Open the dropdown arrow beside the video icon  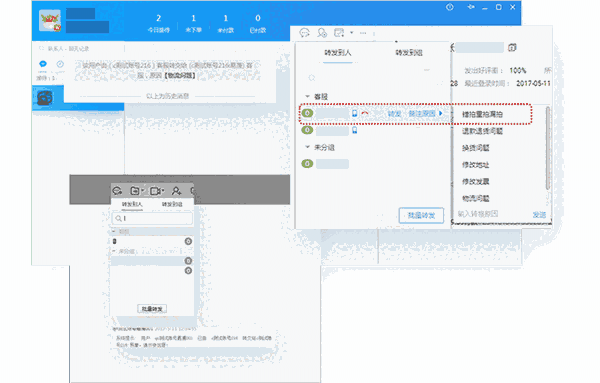(163, 190)
